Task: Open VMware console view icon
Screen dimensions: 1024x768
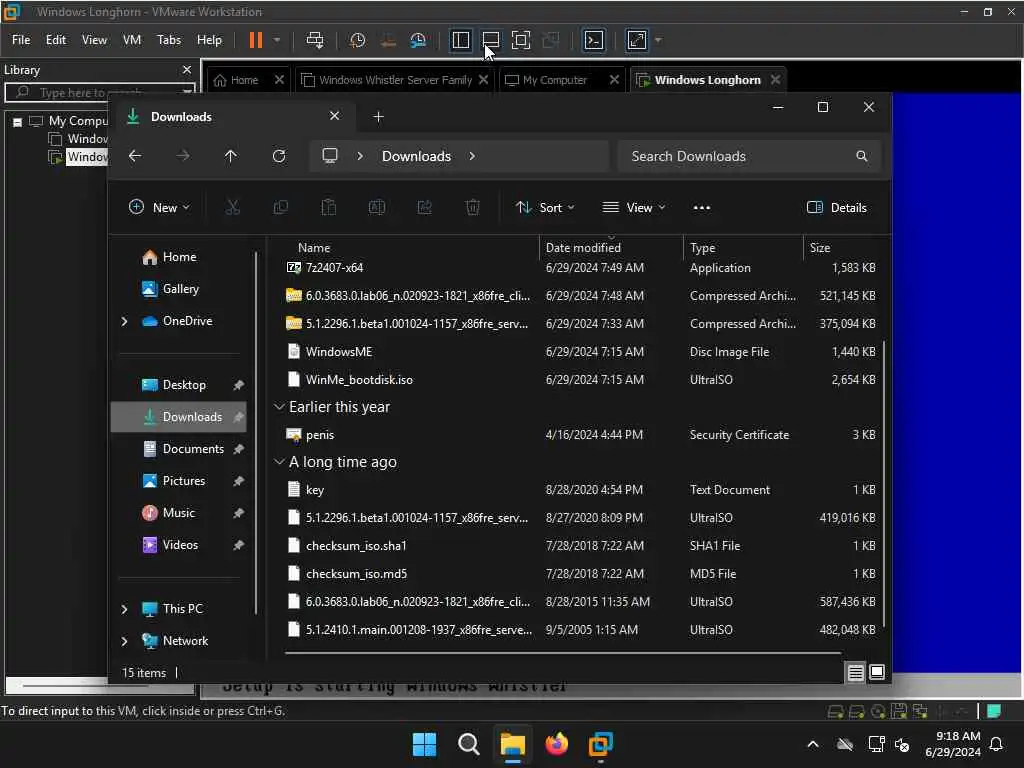Action: 594,40
